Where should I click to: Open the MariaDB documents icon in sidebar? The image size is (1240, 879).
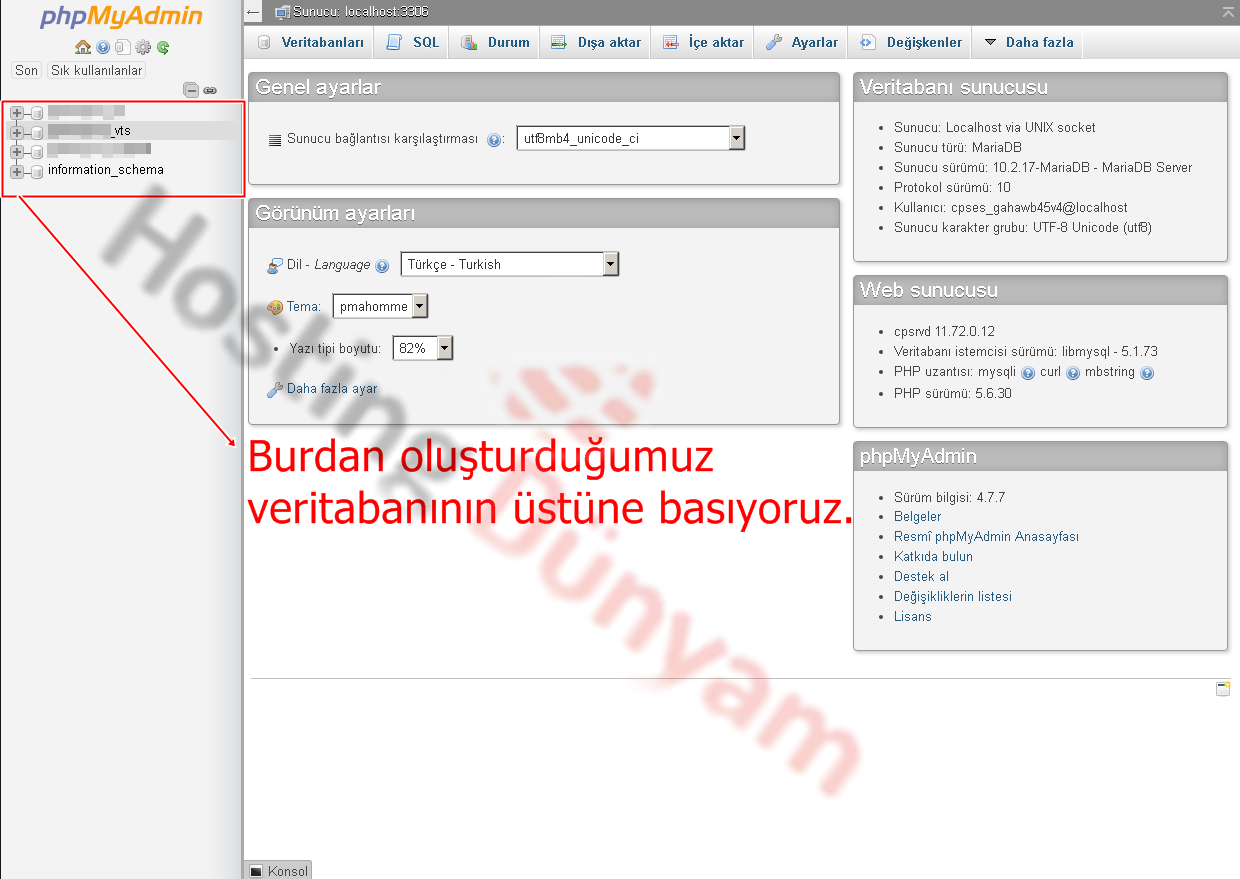[122, 47]
